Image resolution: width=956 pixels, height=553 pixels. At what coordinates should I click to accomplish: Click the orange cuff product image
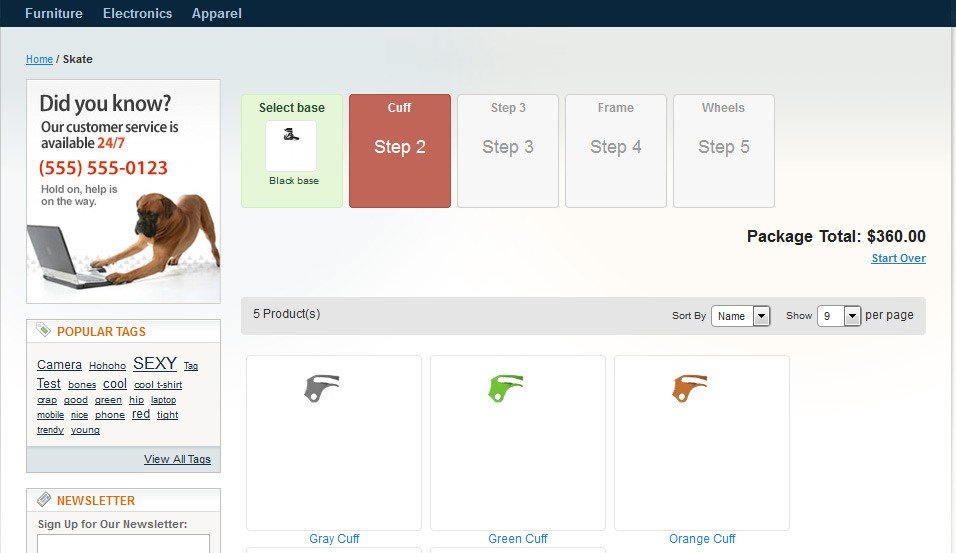coord(702,443)
